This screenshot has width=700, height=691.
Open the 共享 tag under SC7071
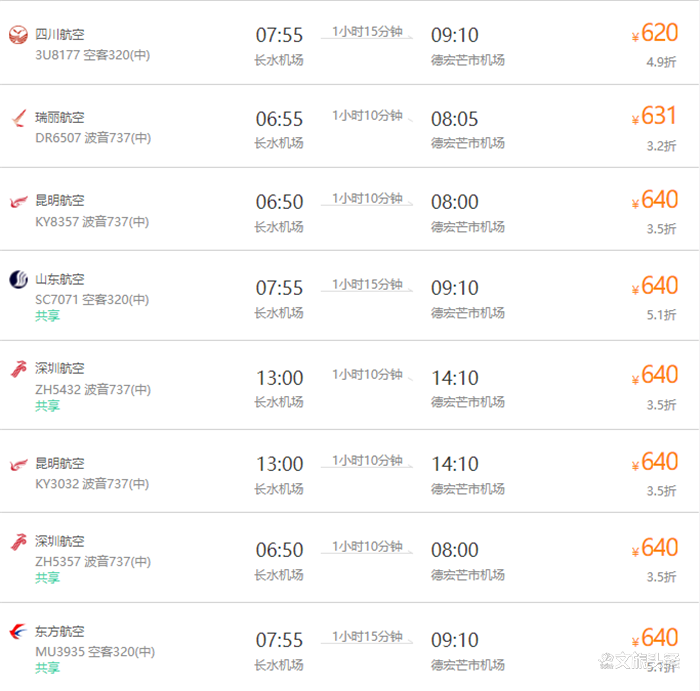click(47, 316)
